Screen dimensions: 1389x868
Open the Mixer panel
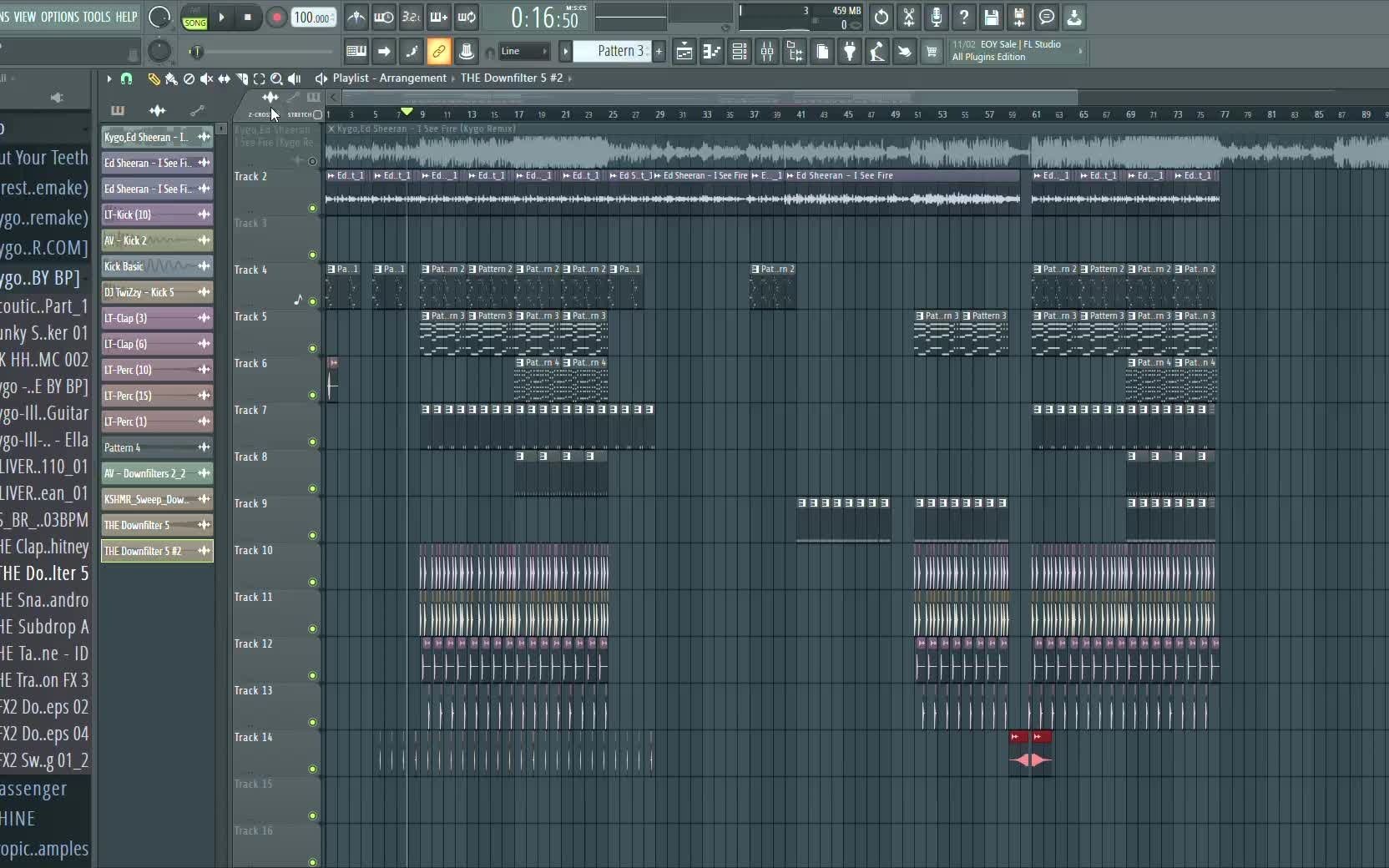[768, 52]
